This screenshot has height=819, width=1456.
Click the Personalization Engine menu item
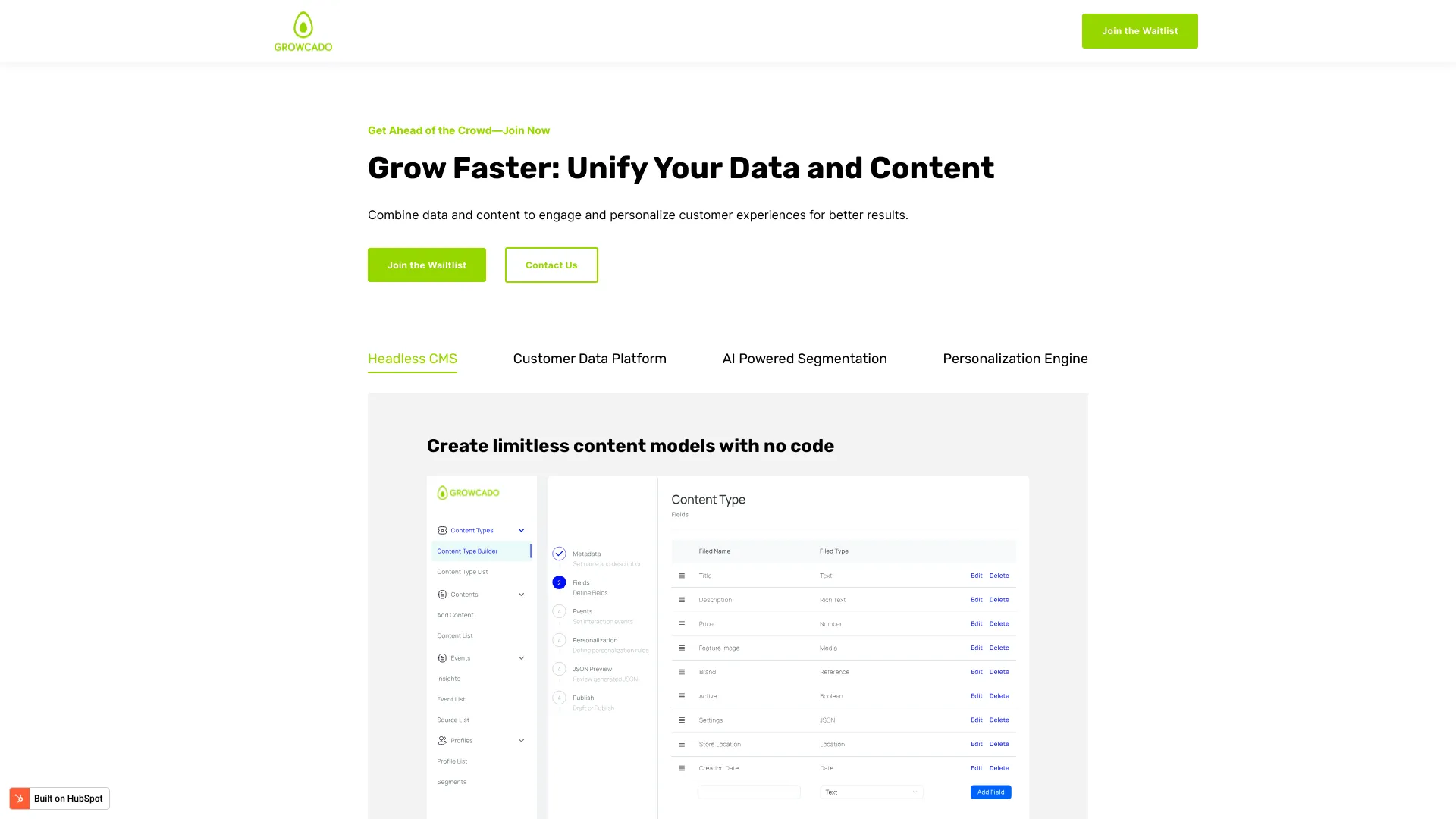tap(1015, 359)
